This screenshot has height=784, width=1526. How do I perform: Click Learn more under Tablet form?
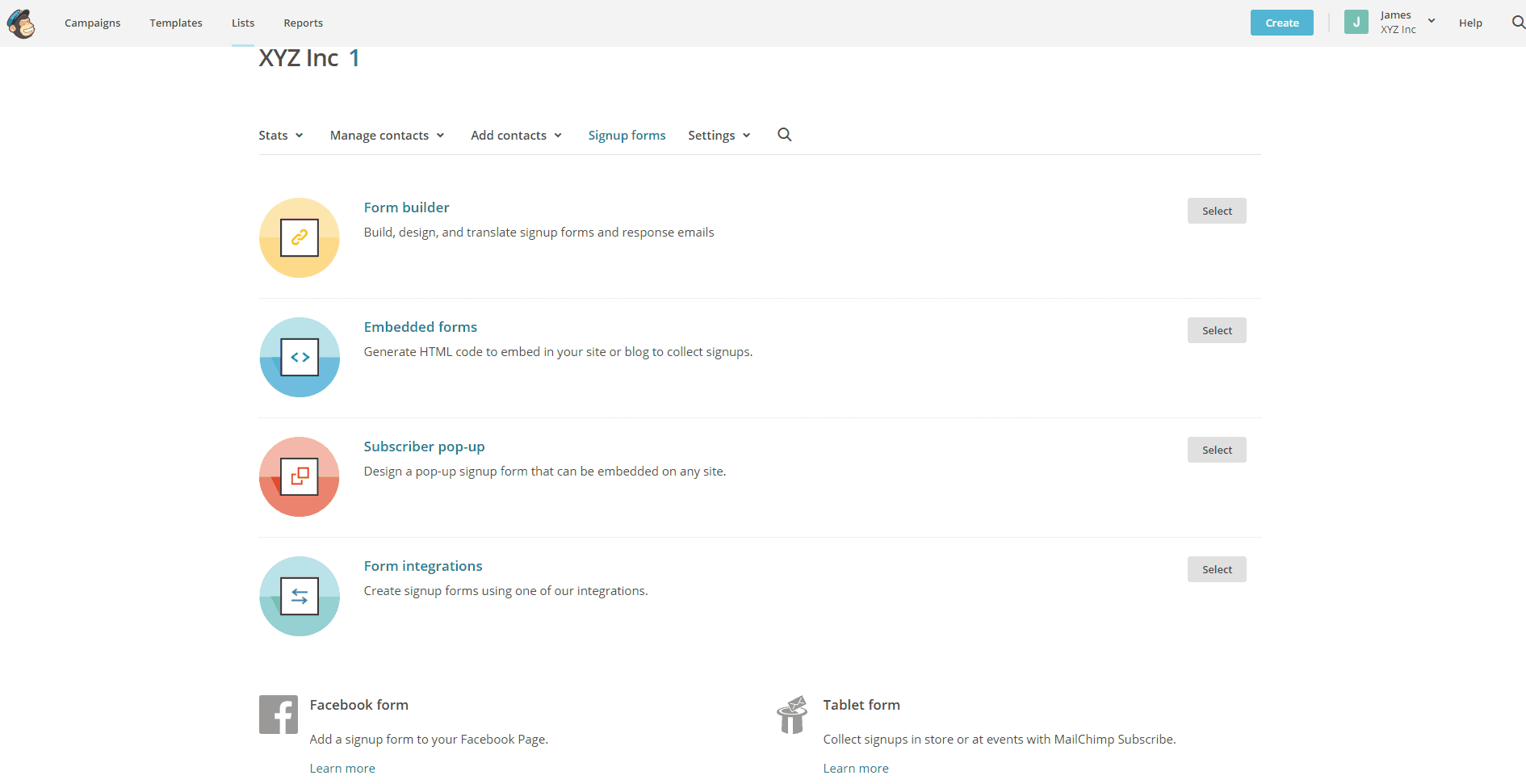(856, 768)
